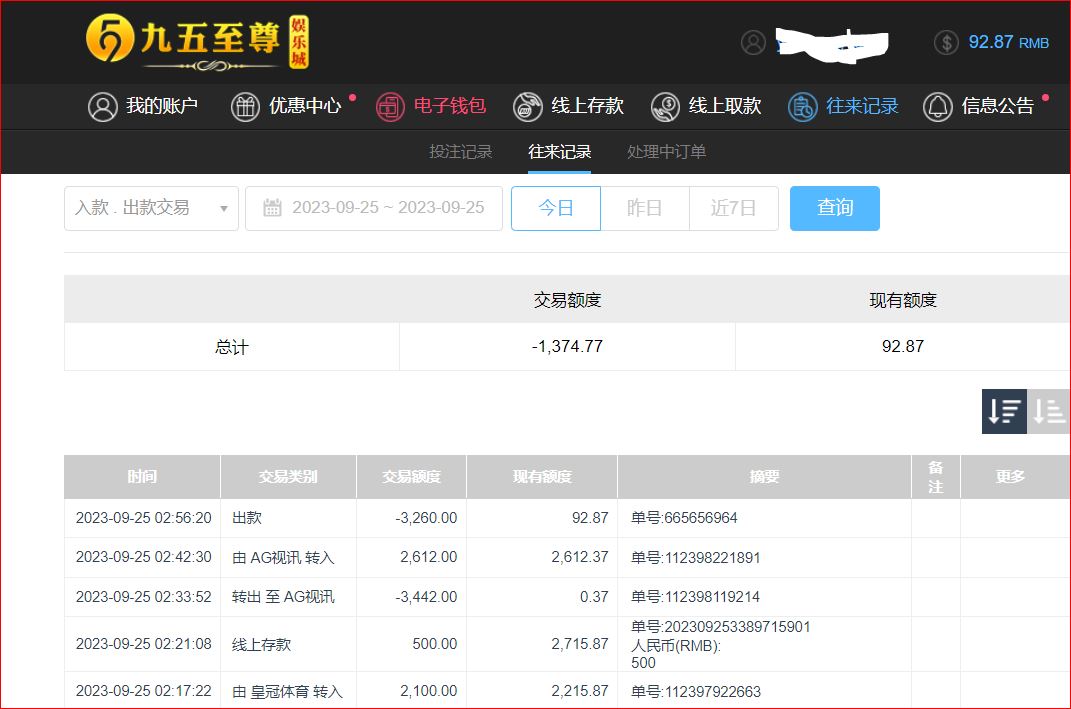This screenshot has height=709, width=1071.
Task: Open the 电子钱包 wallet icon
Action: [390, 107]
